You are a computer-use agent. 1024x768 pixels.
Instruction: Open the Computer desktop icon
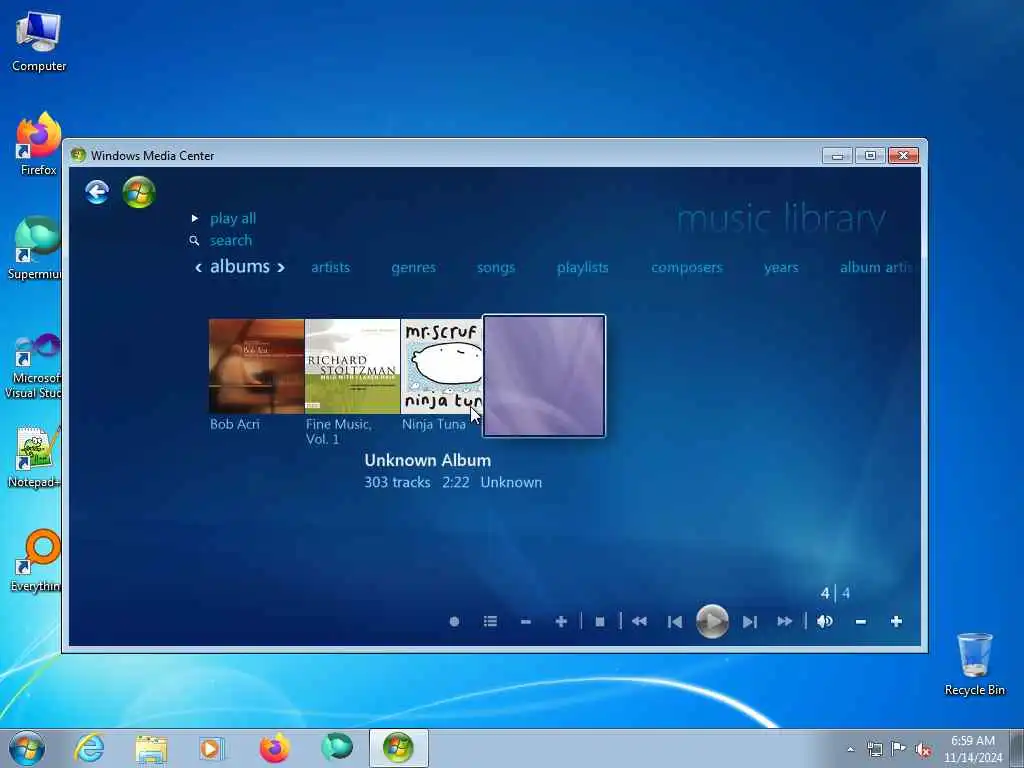(x=39, y=42)
